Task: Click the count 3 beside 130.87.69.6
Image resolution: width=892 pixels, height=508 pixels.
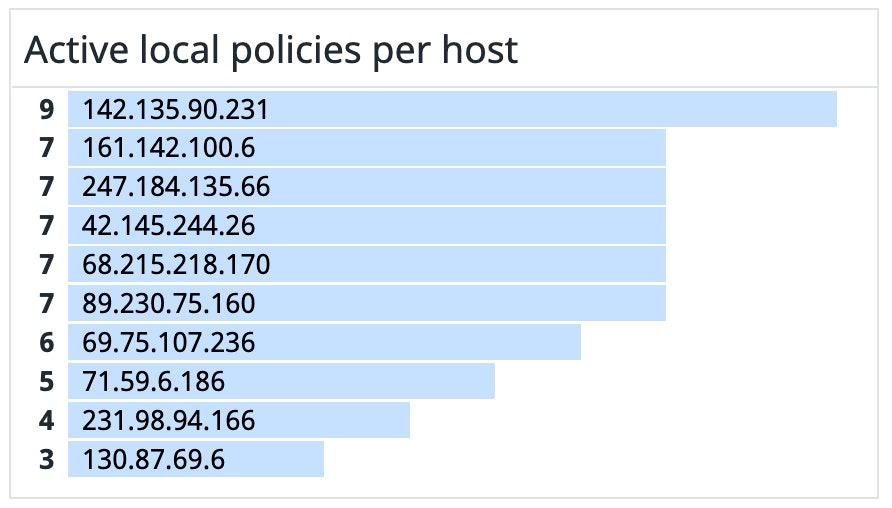Action: (x=46, y=459)
